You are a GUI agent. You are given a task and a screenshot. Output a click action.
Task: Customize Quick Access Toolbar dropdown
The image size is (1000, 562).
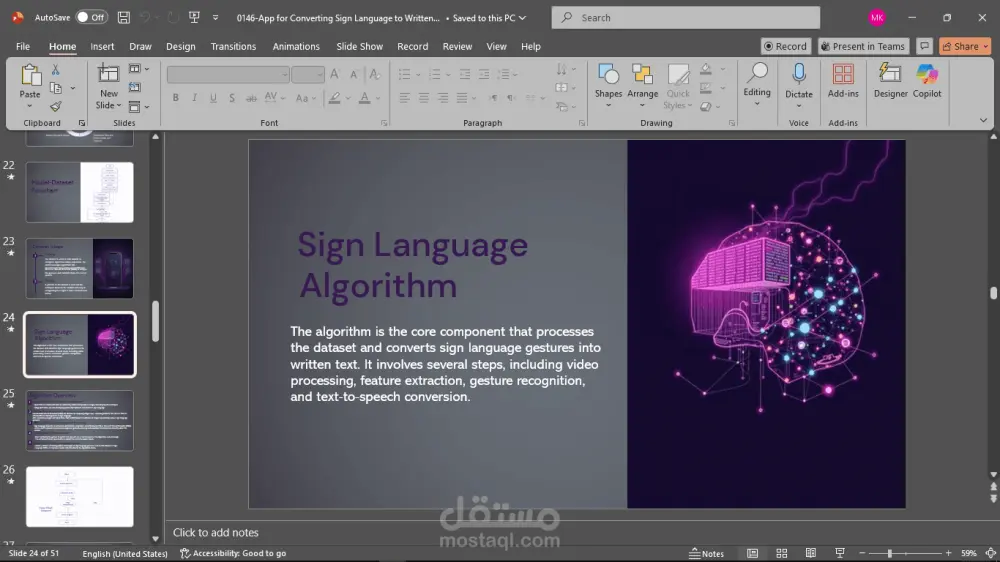pyautogui.click(x=216, y=18)
